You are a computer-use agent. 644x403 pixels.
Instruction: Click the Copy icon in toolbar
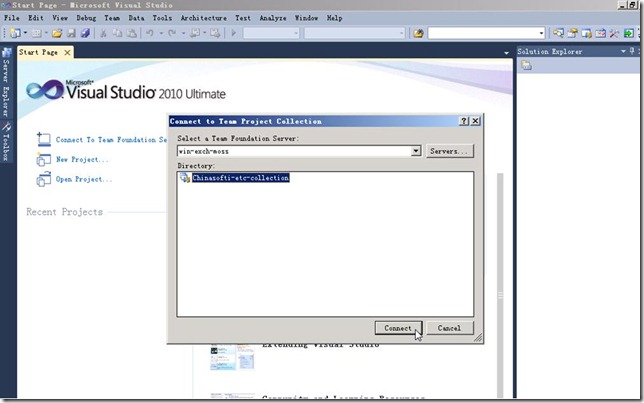(x=117, y=33)
